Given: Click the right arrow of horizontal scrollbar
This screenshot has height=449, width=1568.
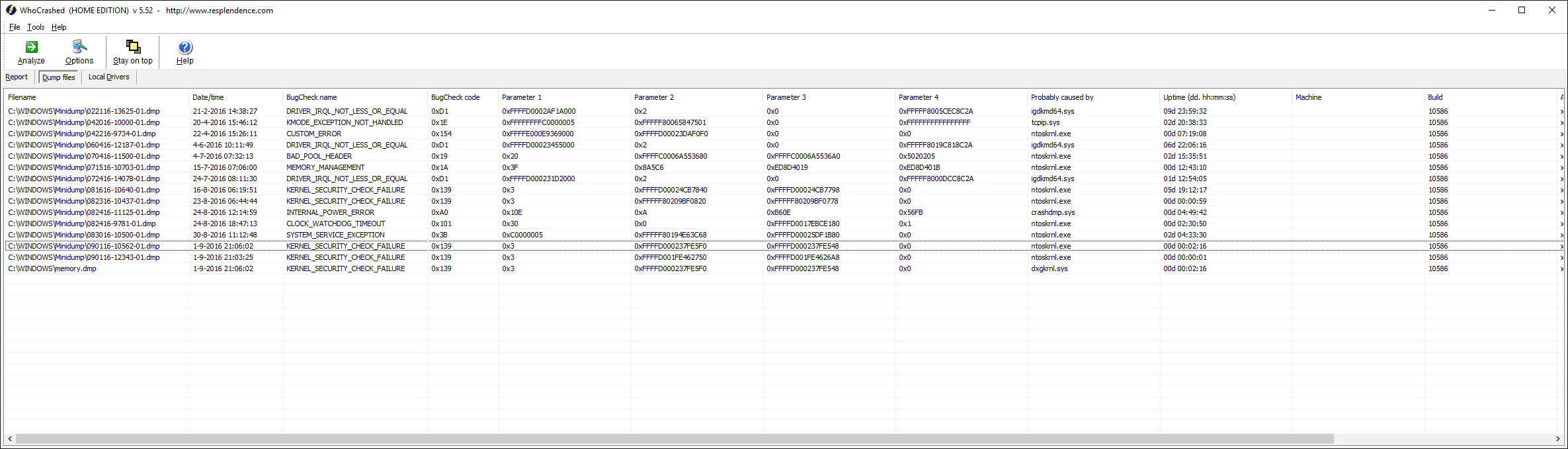Looking at the screenshot, I should (x=1558, y=438).
